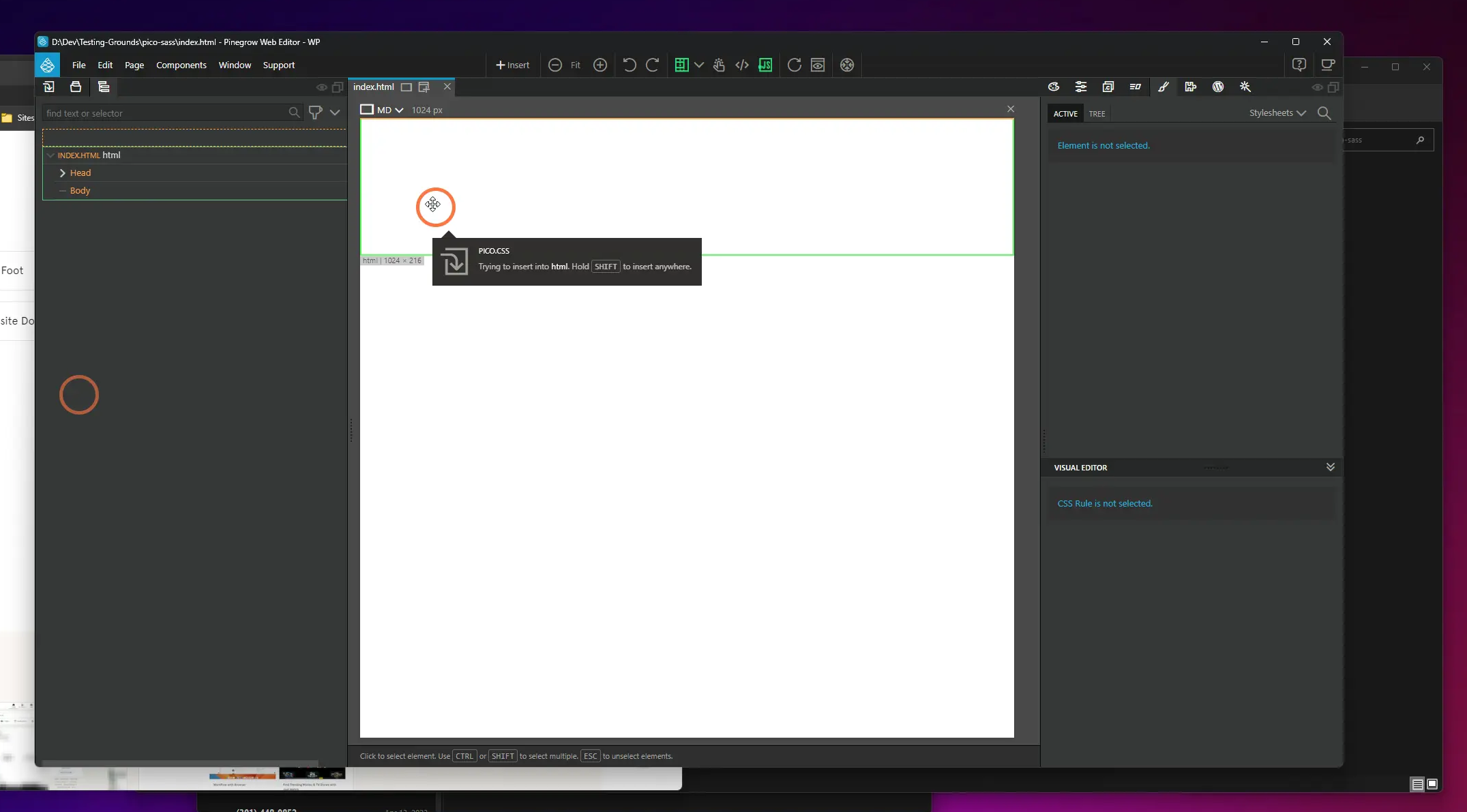Screen dimensions: 1467x812
Task: Click the Insert button
Action: 513,65
